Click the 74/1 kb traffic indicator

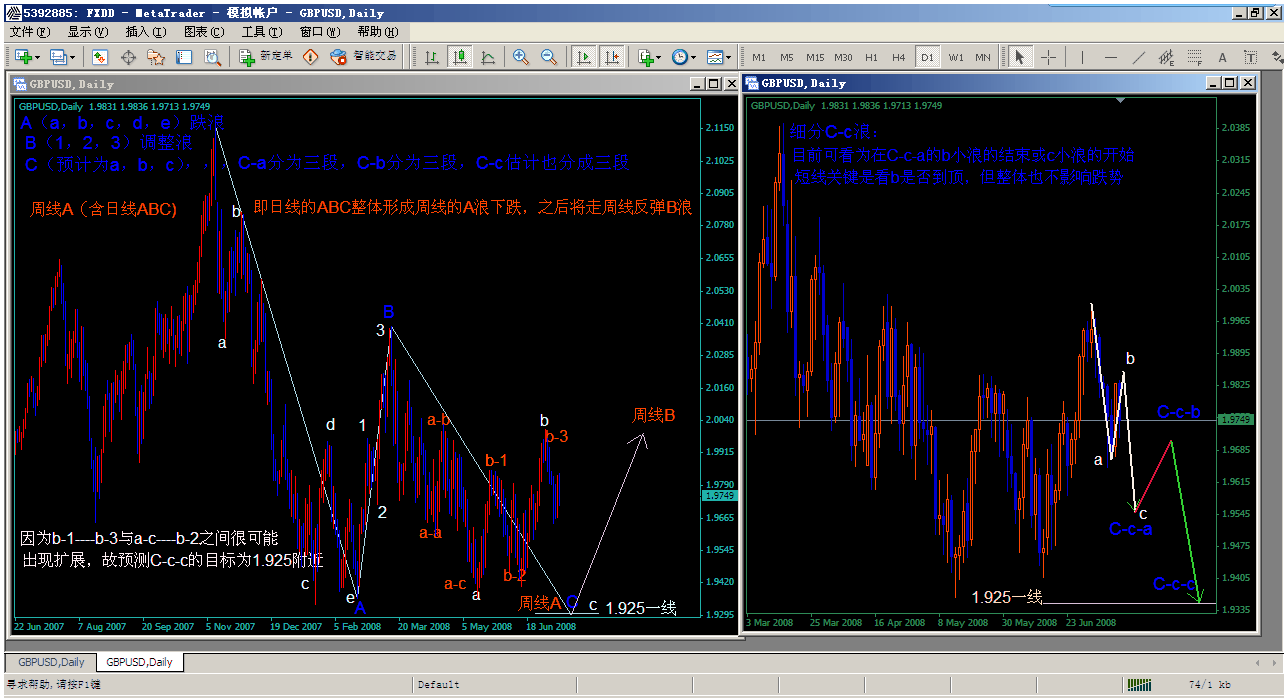click(x=1209, y=685)
